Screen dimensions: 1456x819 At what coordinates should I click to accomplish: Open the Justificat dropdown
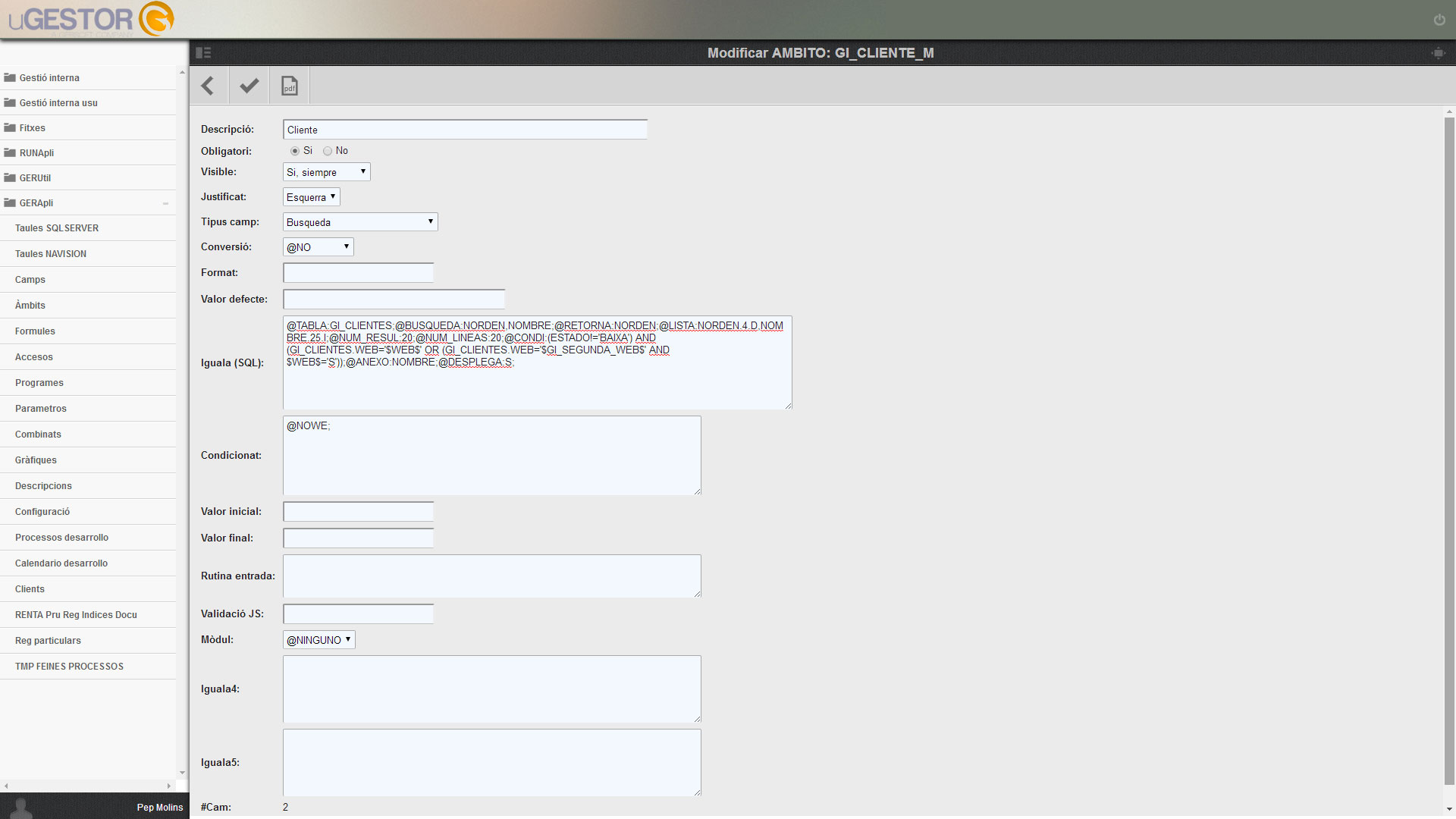312,197
